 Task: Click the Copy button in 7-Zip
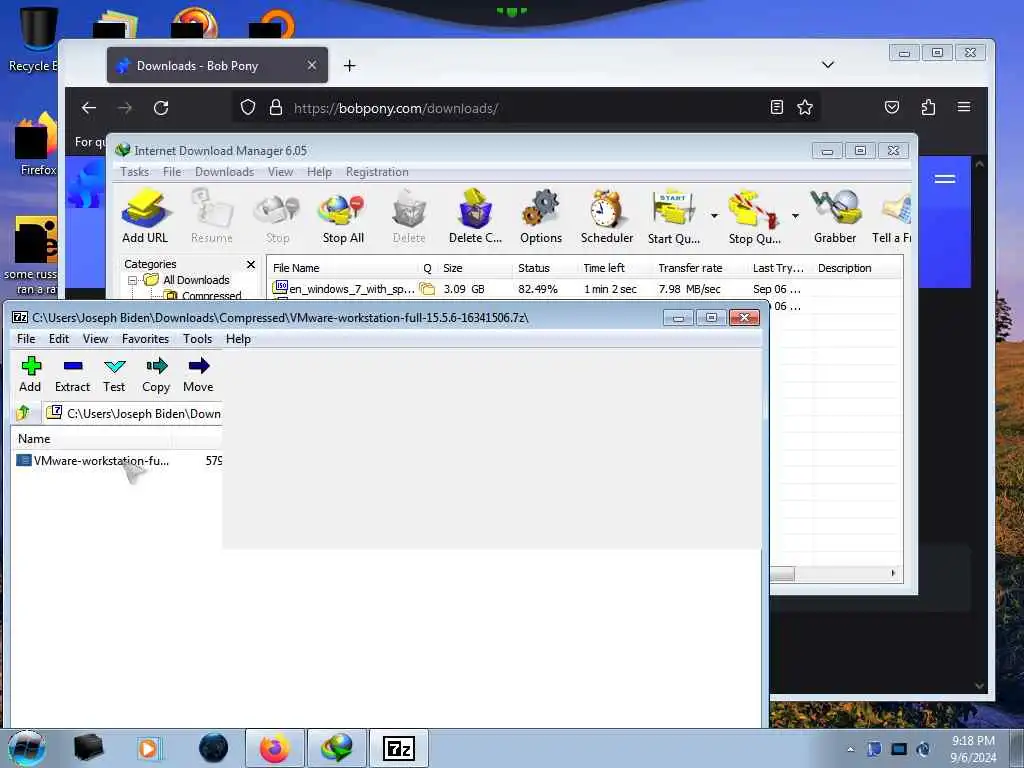[x=156, y=374]
